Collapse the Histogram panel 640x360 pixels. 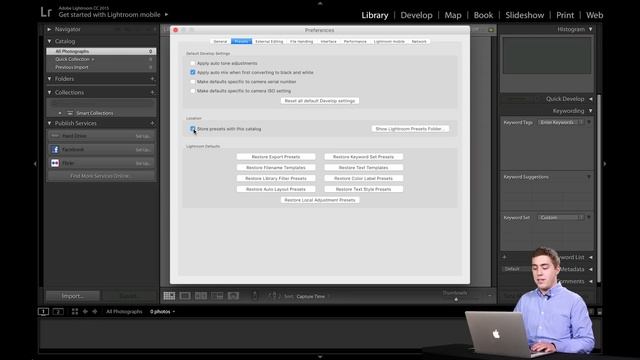[x=590, y=29]
